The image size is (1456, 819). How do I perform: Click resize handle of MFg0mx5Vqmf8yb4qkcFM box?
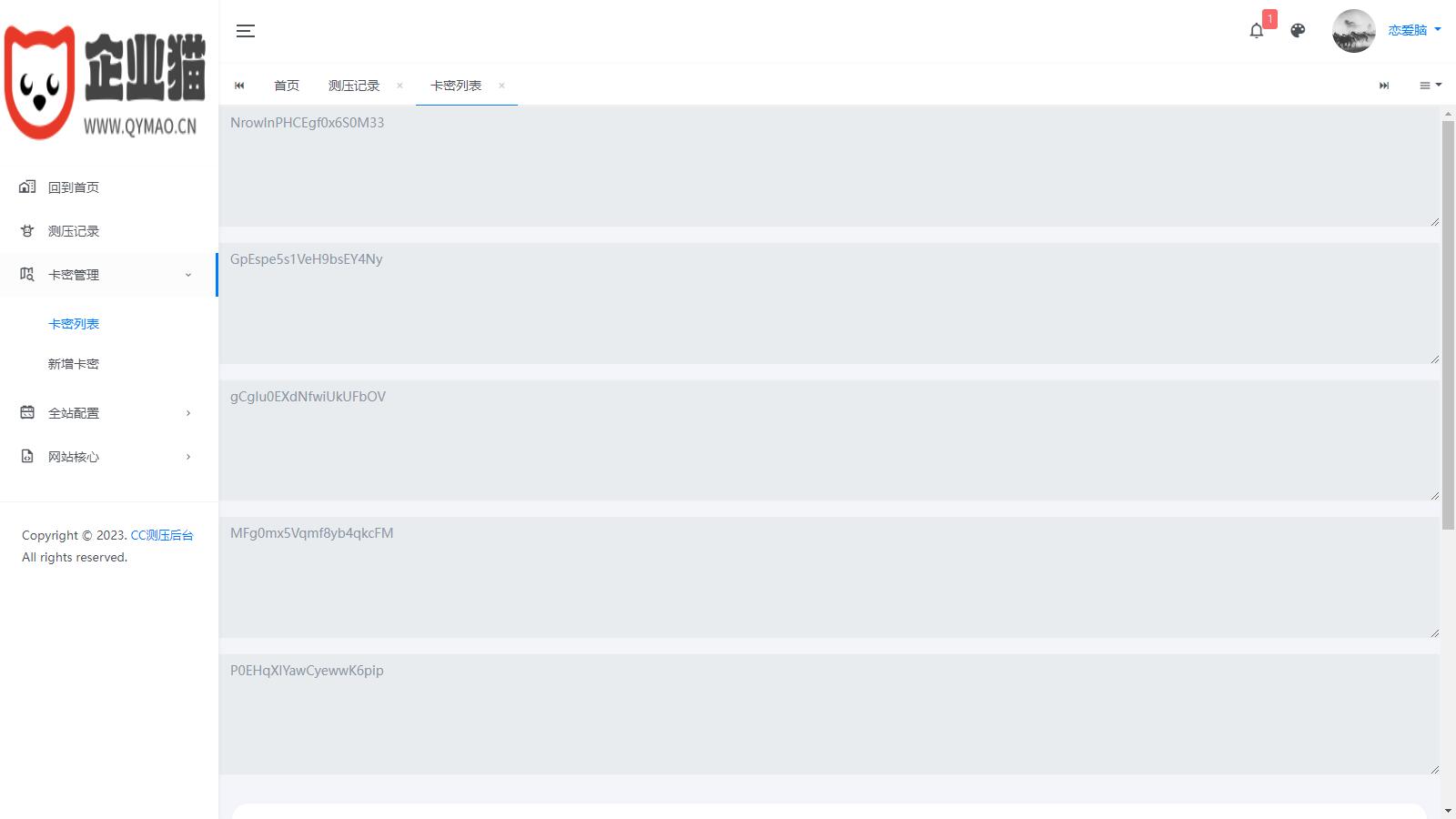(1434, 632)
